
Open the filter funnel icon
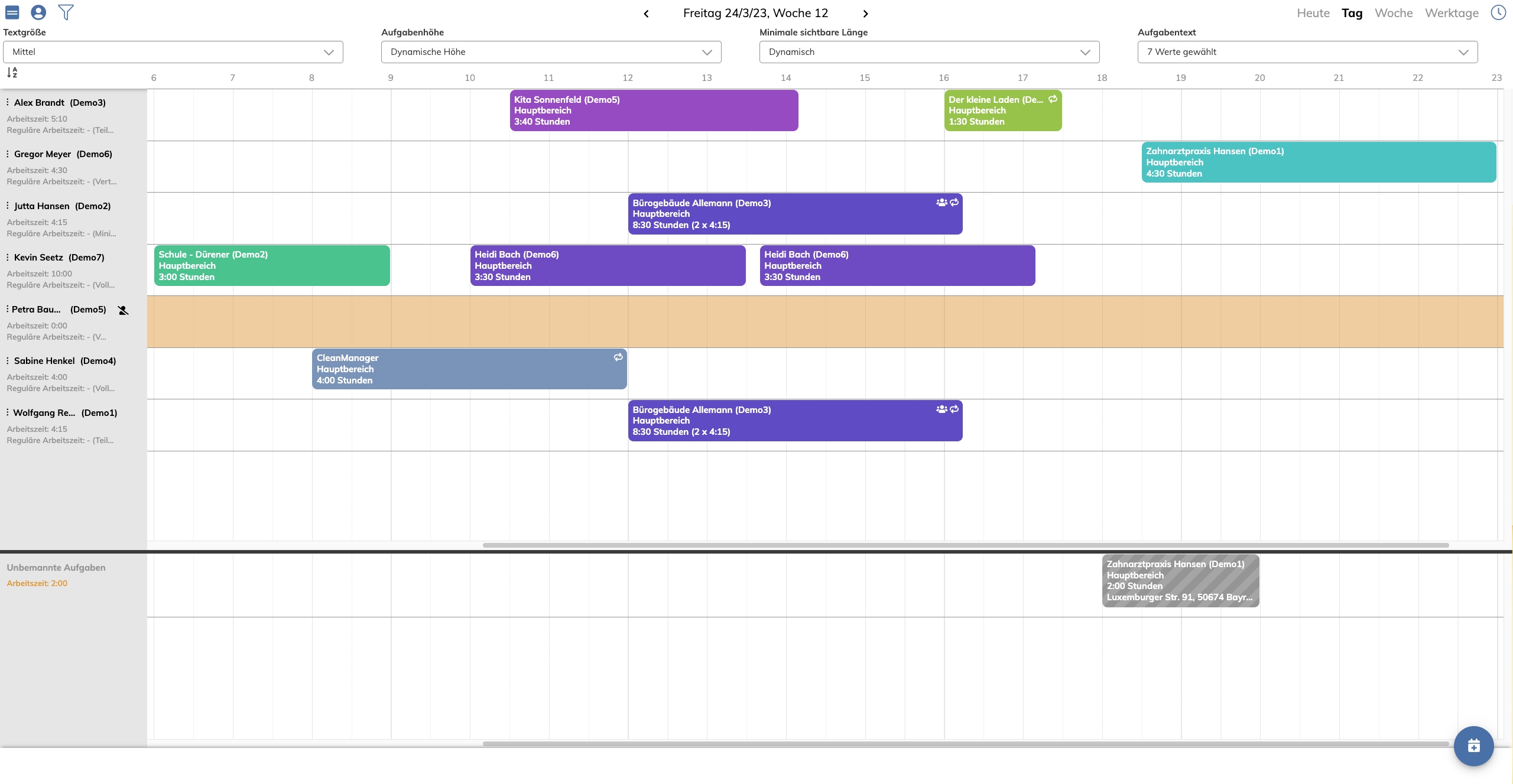[66, 12]
